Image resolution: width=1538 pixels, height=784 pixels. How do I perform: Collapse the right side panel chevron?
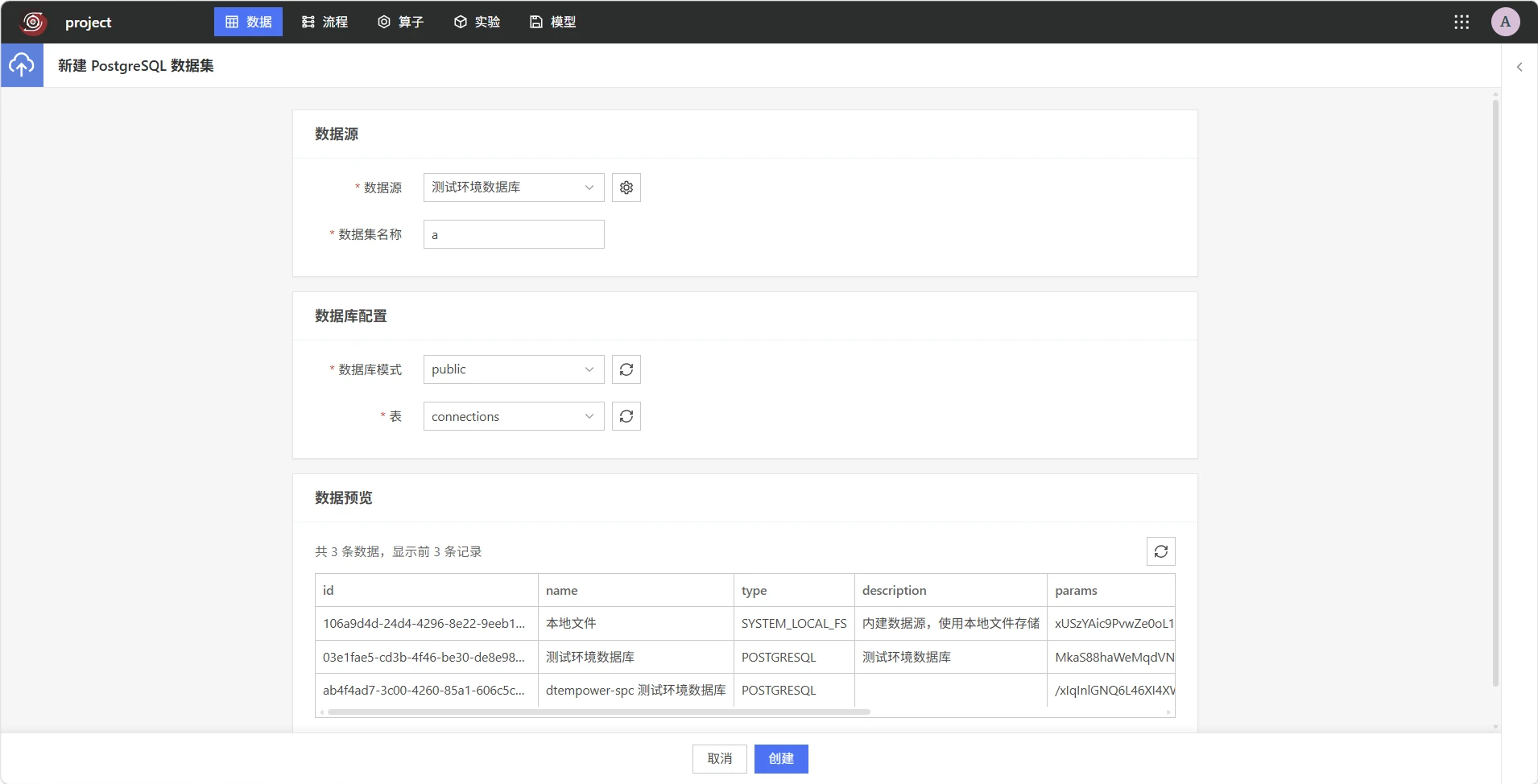(1519, 67)
